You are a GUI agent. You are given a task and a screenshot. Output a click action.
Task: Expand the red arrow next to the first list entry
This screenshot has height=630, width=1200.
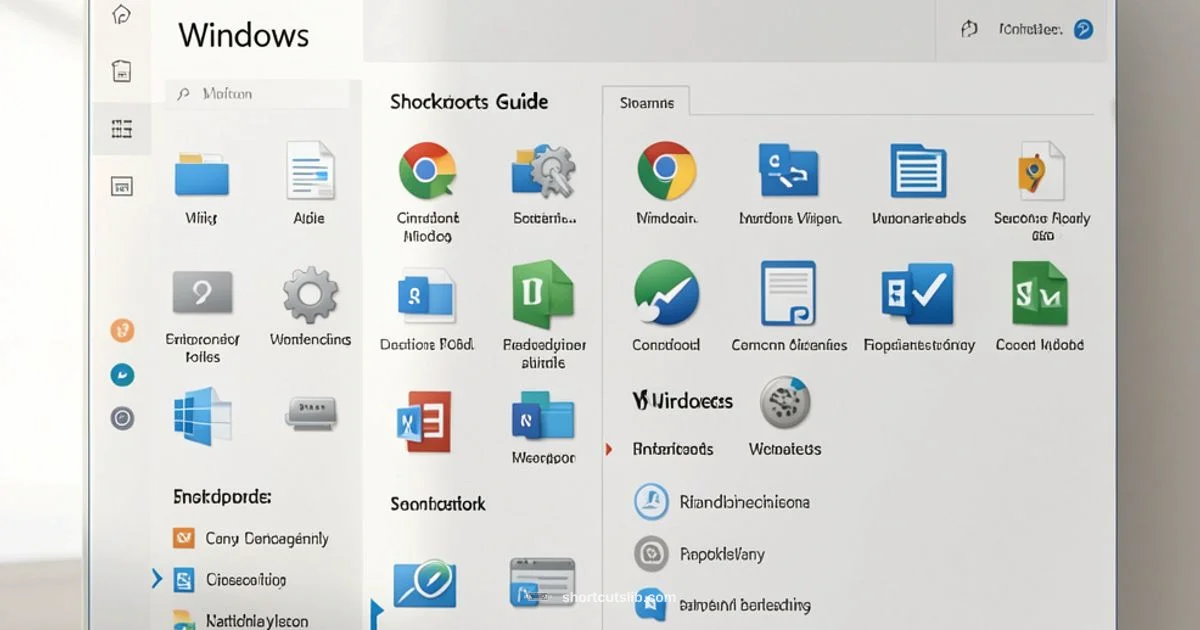(x=610, y=449)
